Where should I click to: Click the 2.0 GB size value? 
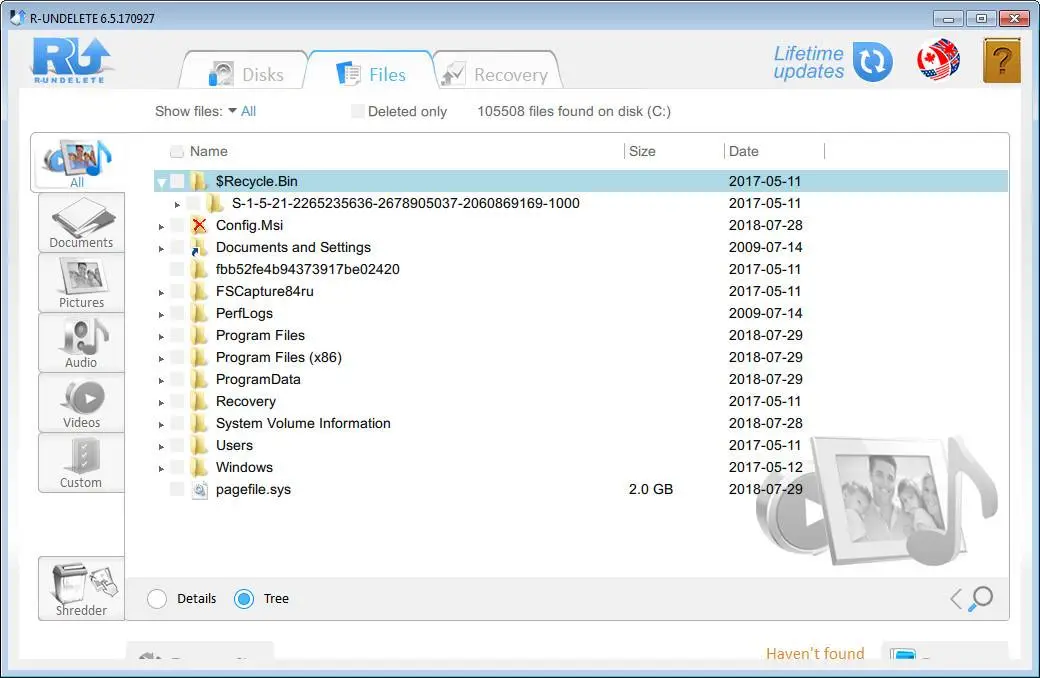(651, 489)
